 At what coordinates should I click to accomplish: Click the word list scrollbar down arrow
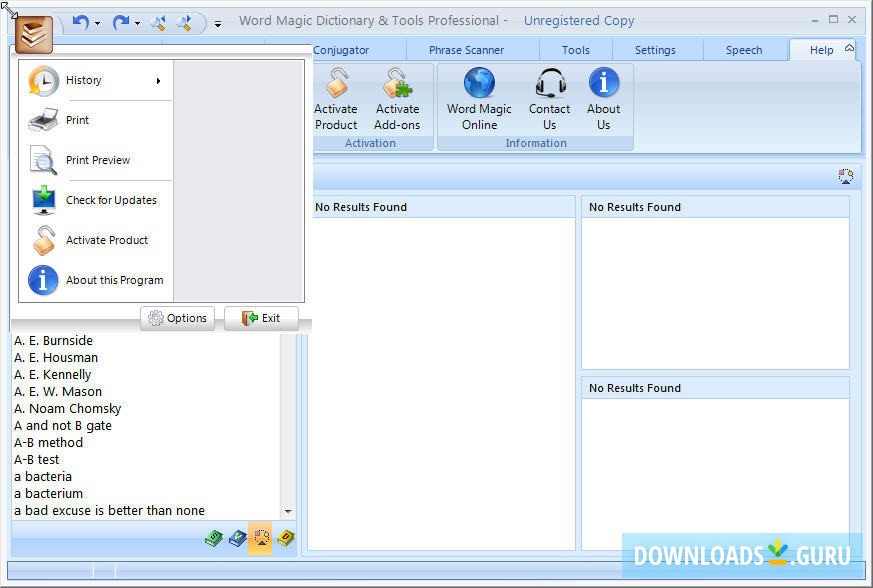(288, 511)
